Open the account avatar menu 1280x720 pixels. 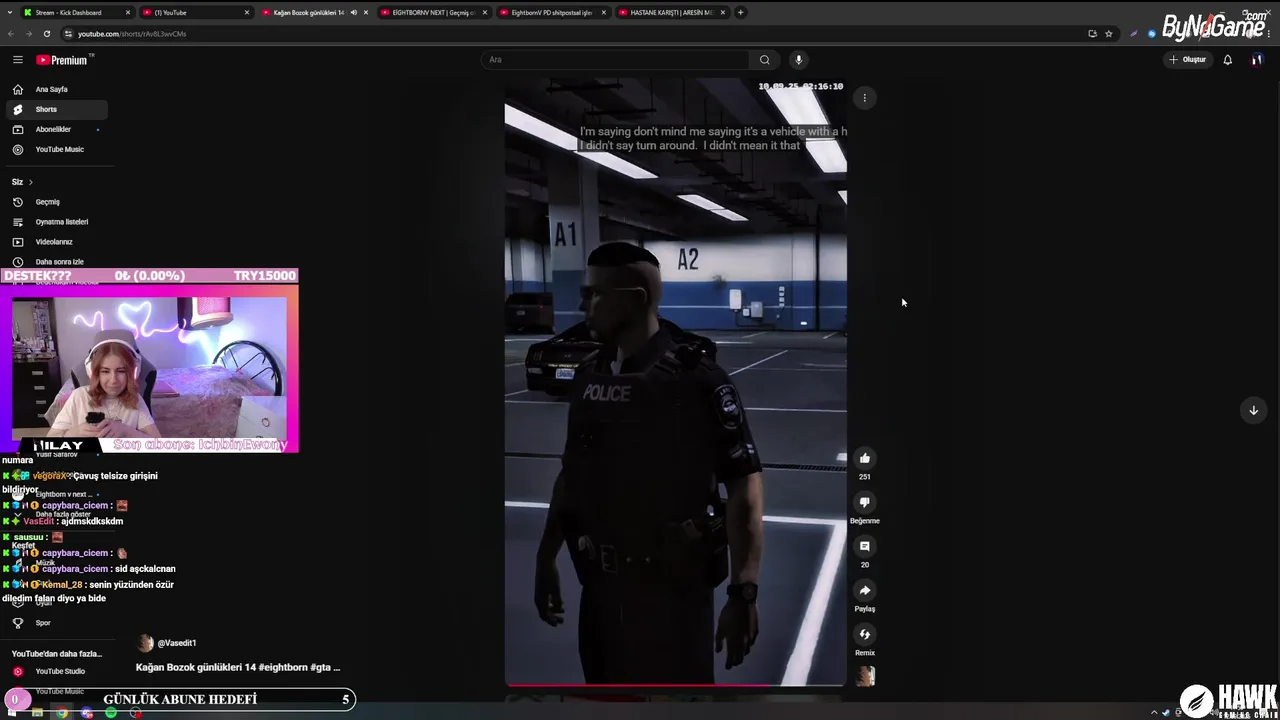tap(1257, 60)
